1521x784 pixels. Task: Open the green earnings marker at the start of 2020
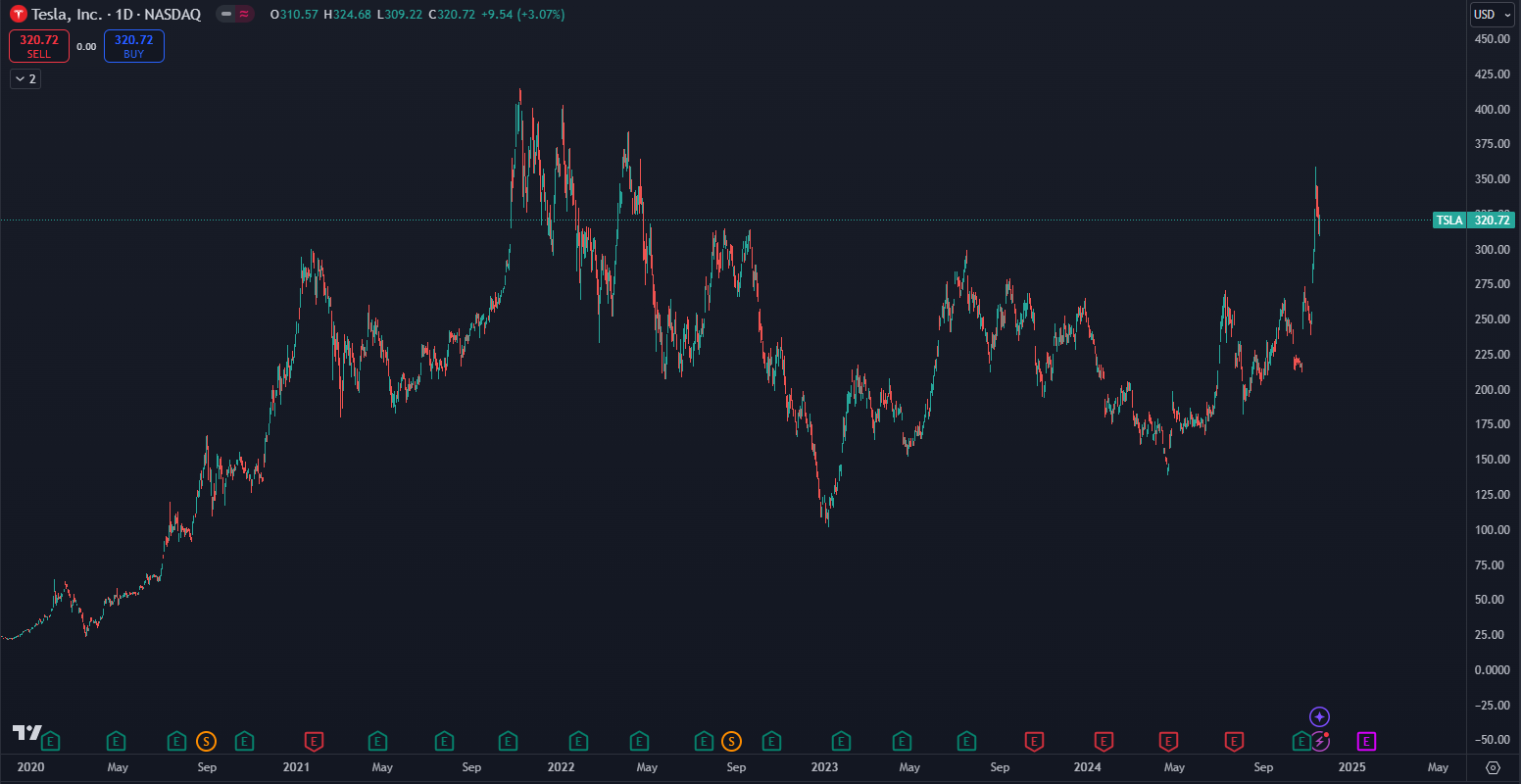pos(50,741)
